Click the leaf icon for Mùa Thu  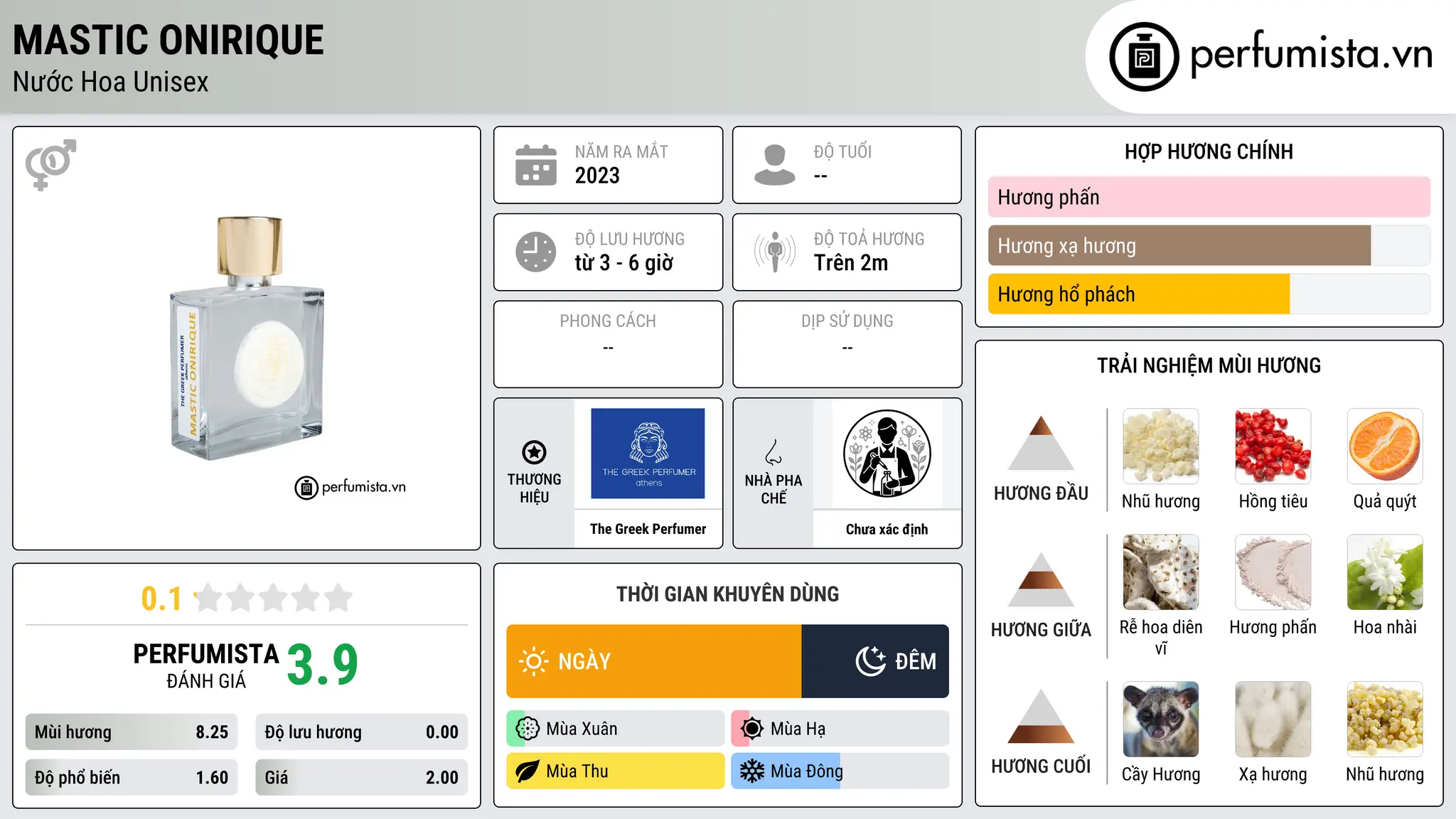[x=528, y=771]
